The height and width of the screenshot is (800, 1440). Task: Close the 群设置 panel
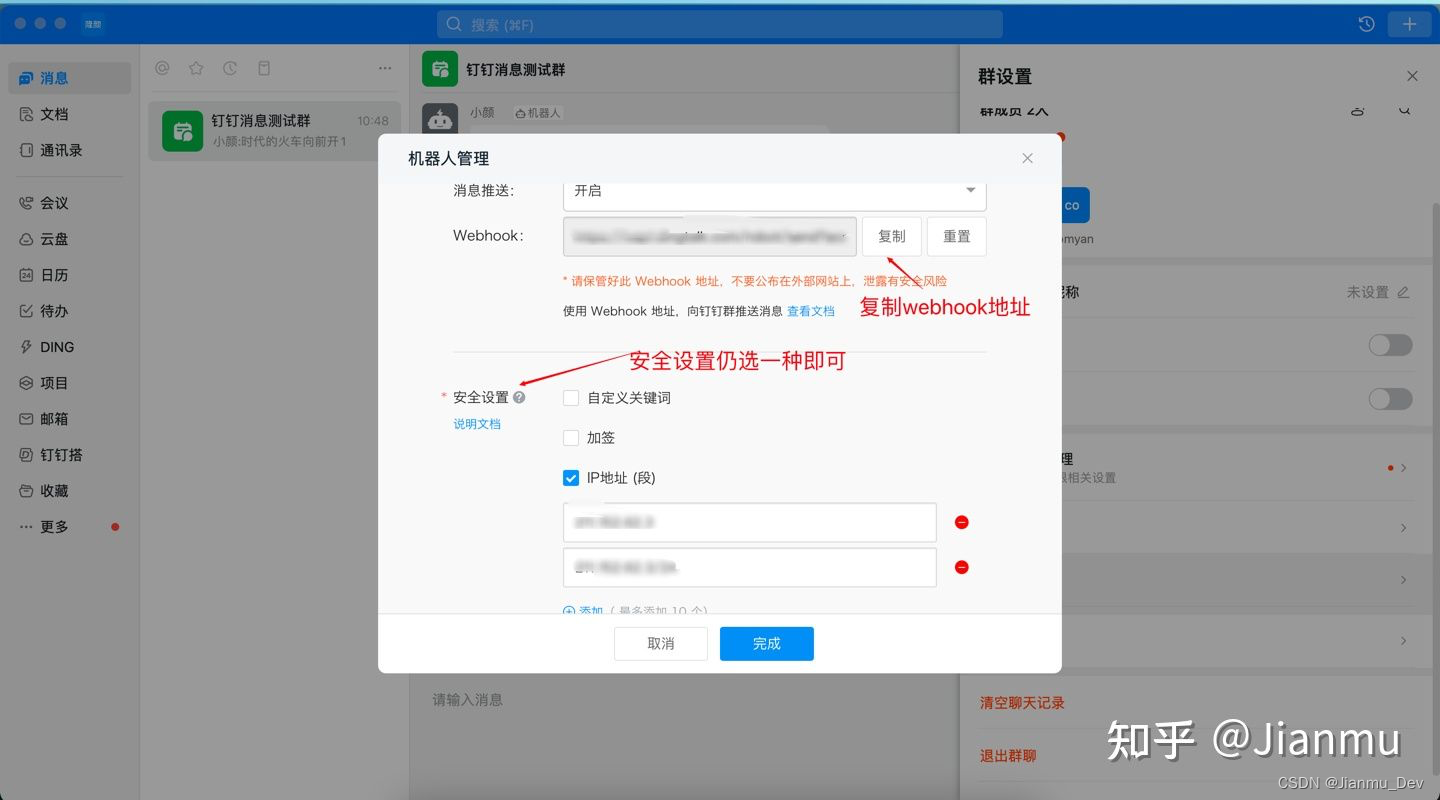tap(1412, 76)
